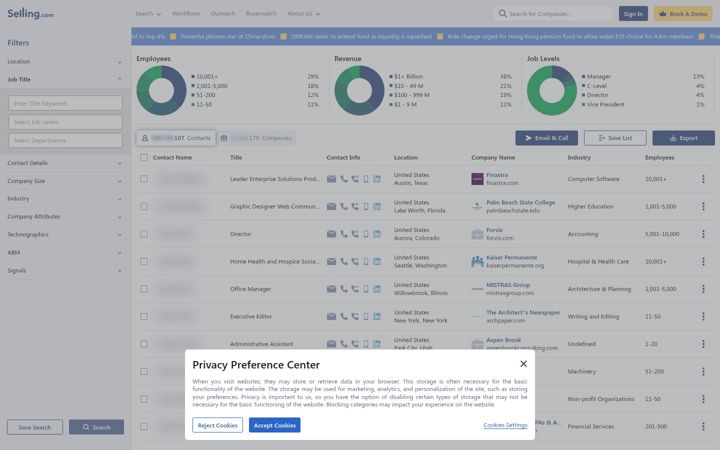Click the email icon in Executive Editor row
The image size is (720, 450).
pos(331,317)
